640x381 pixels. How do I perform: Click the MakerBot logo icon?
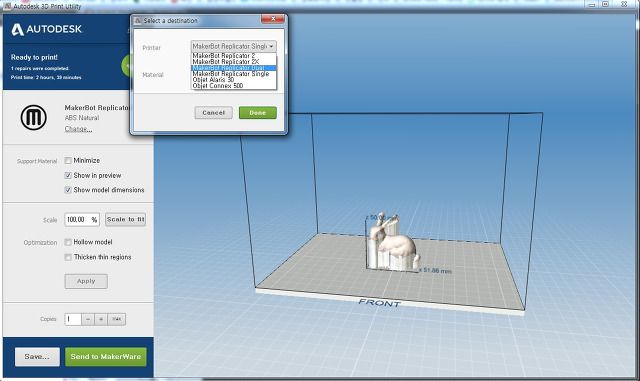pyautogui.click(x=33, y=118)
